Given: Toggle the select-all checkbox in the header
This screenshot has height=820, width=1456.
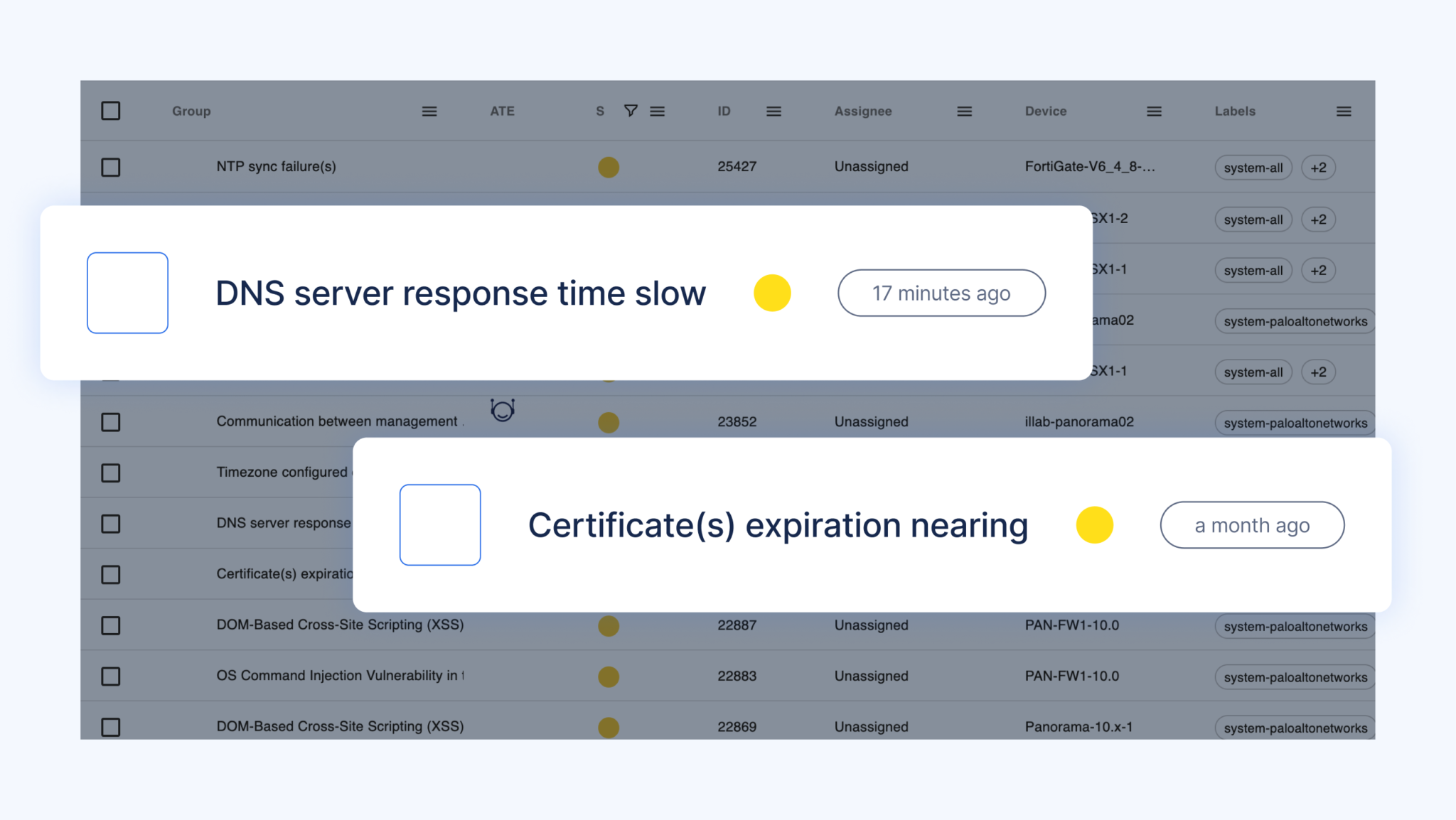Looking at the screenshot, I should [111, 111].
